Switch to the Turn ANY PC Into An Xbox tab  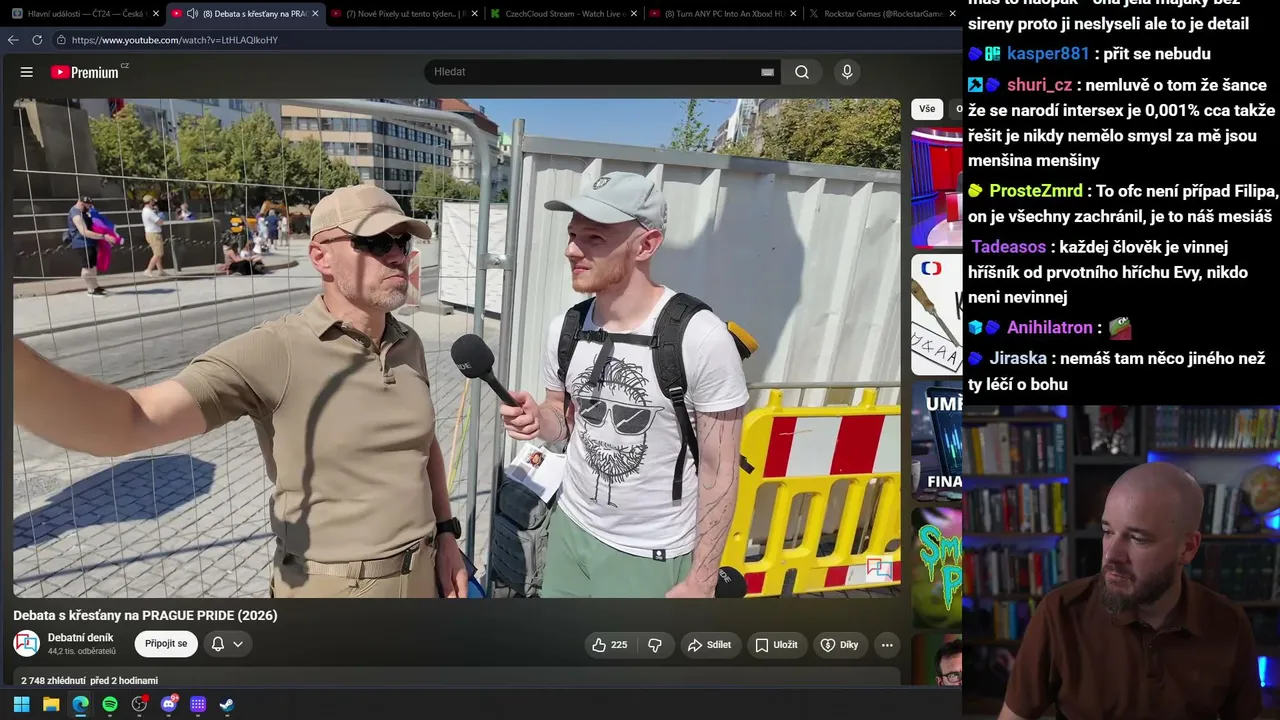point(722,14)
